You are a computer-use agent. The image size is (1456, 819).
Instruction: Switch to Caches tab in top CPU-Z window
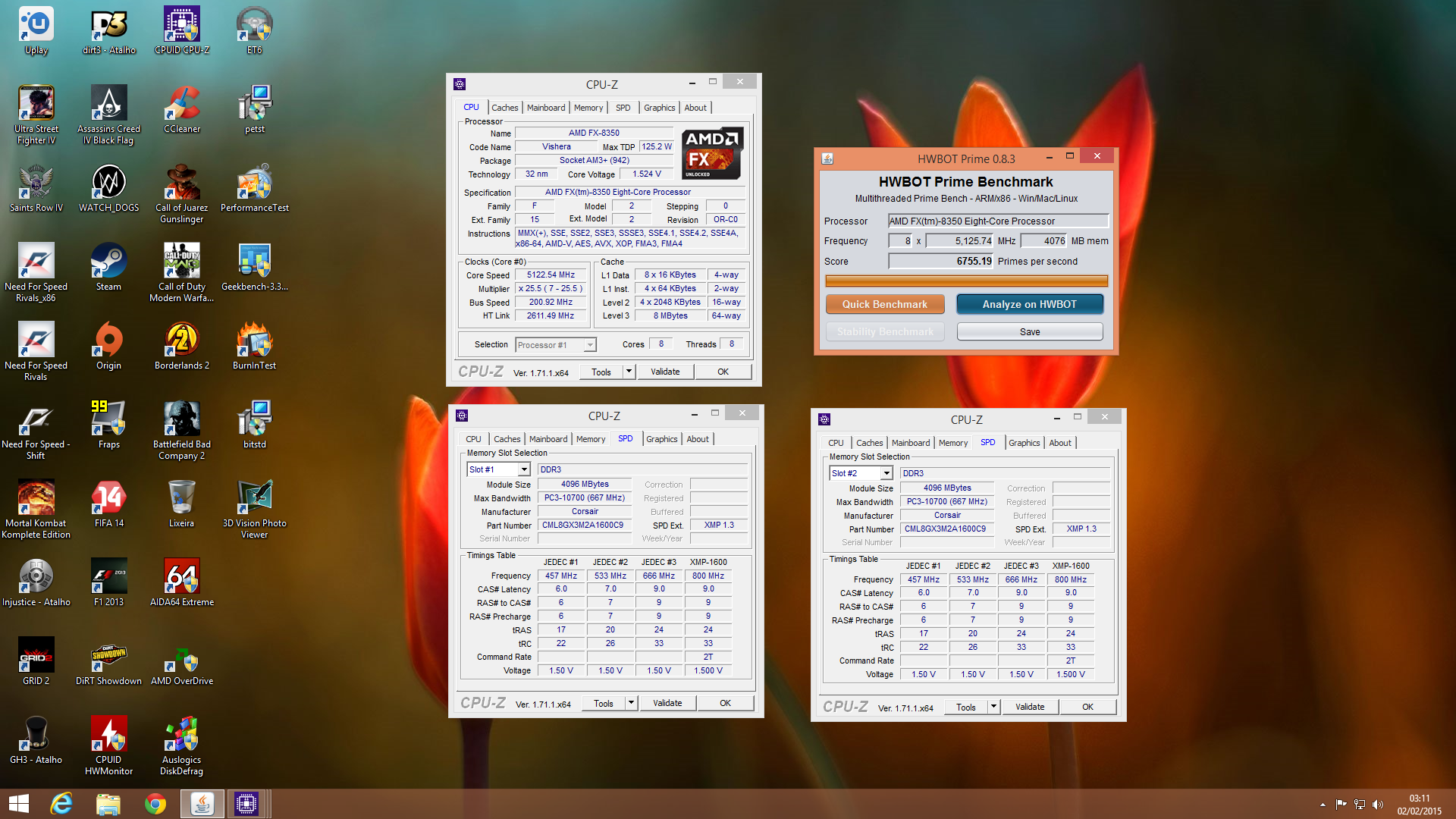tap(504, 108)
